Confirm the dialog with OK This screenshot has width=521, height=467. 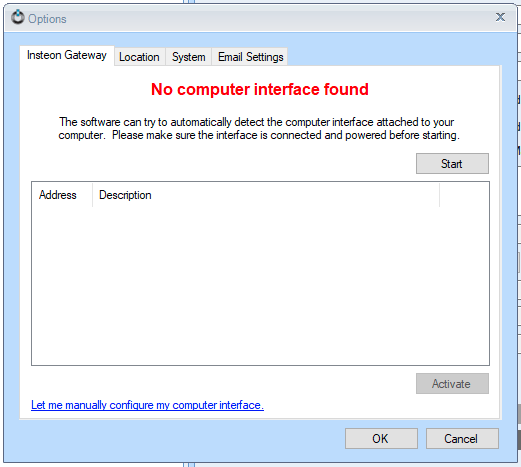(381, 439)
